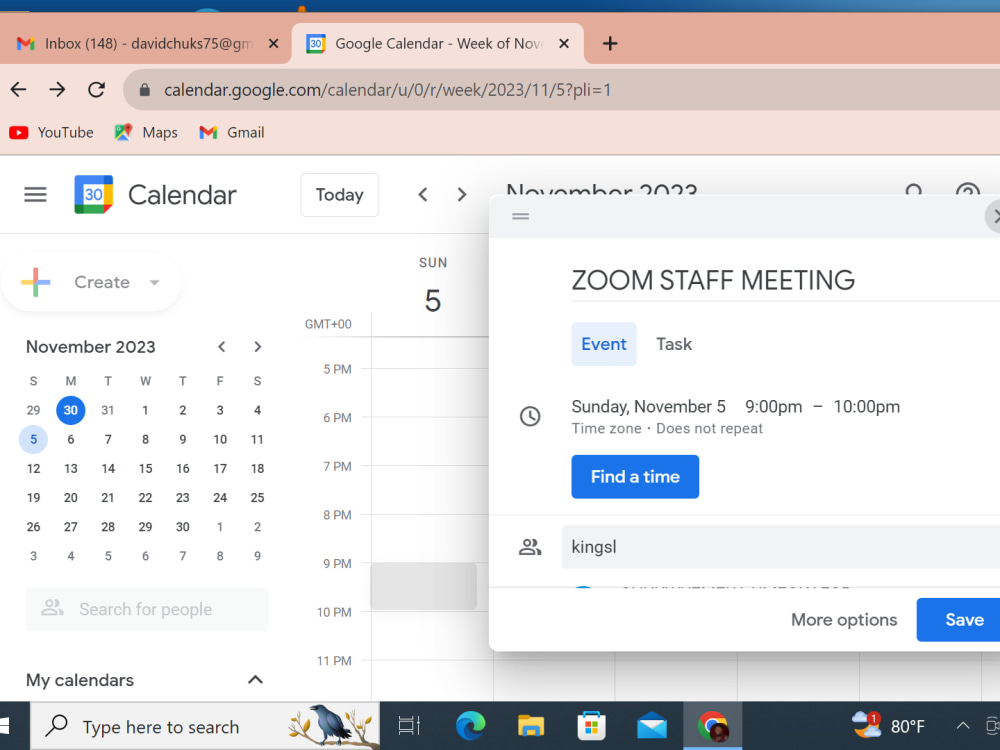Click the address bar URL
The width and height of the screenshot is (1000, 750).
point(387,90)
